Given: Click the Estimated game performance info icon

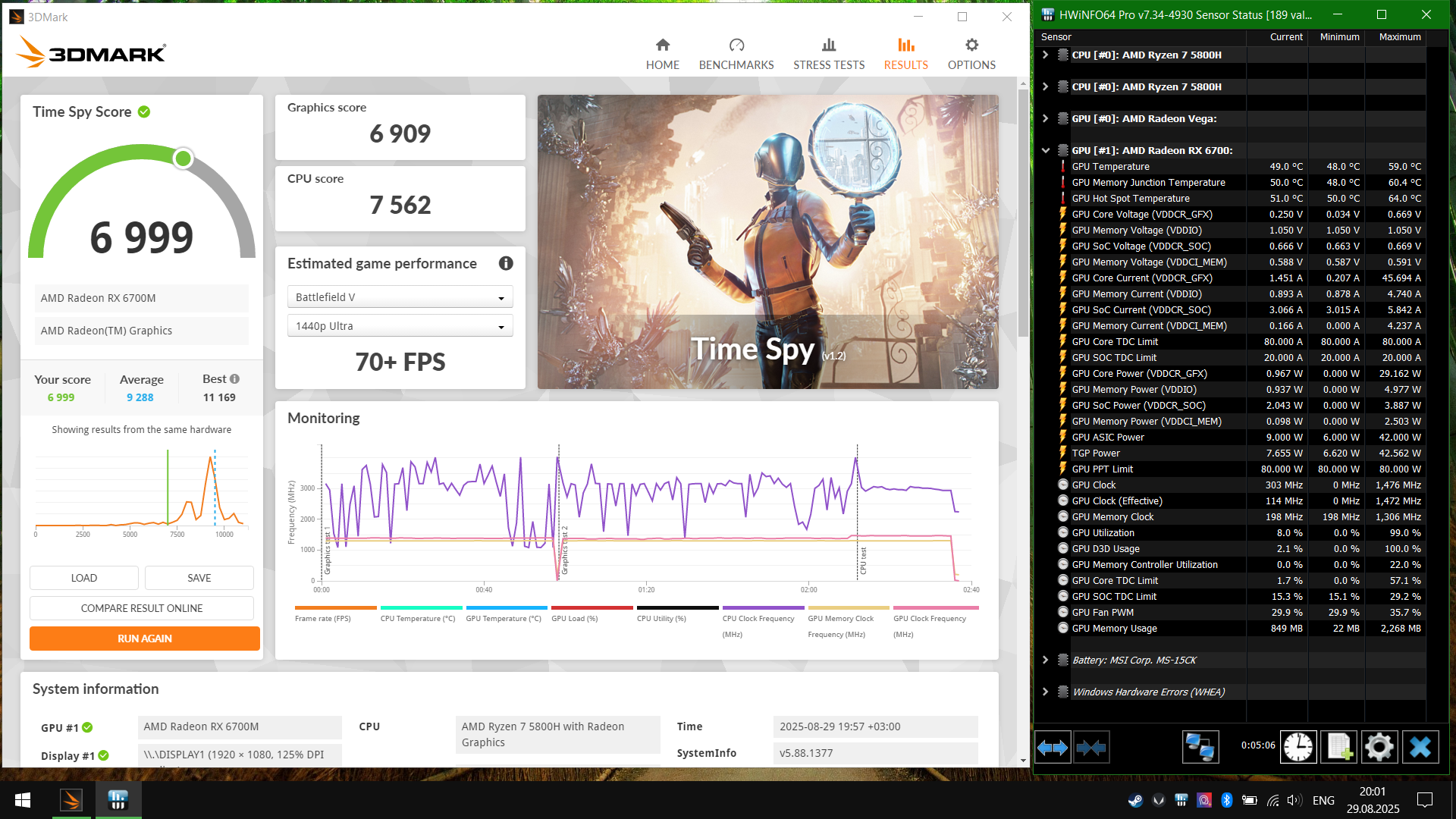Looking at the screenshot, I should (506, 263).
